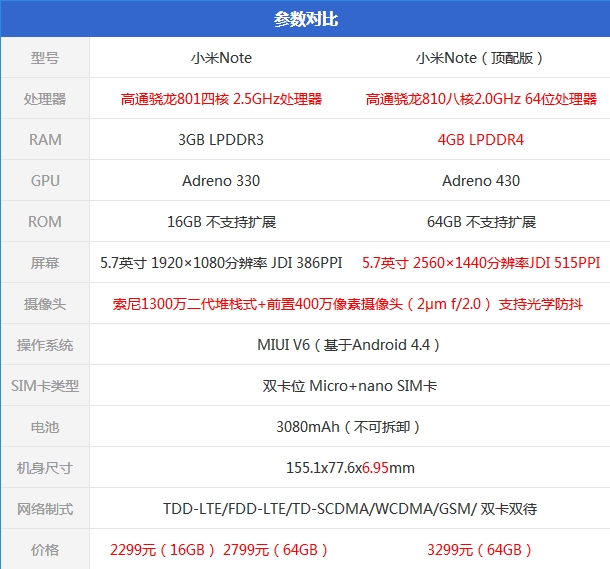Click the red 索尼1300万 camera description

350,304
